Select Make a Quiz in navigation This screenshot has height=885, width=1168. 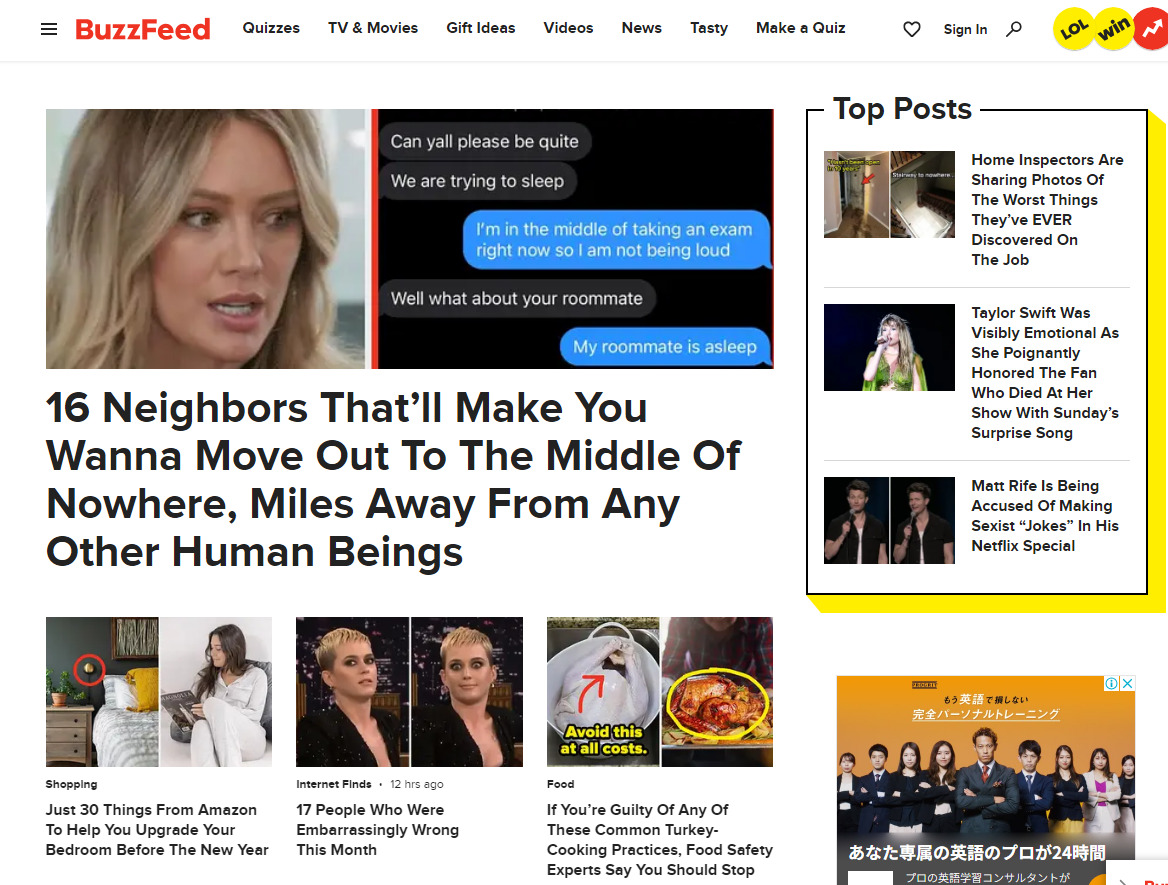coord(800,28)
